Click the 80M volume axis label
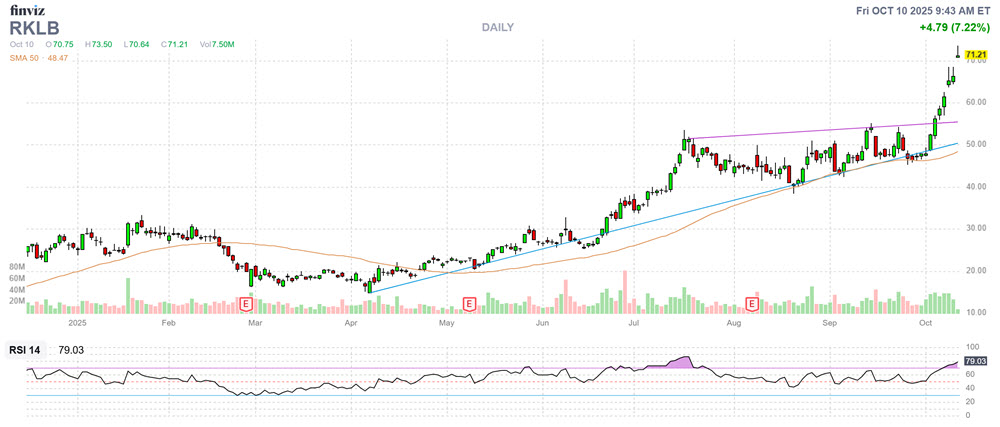This screenshot has width=1000, height=427. tap(16, 268)
